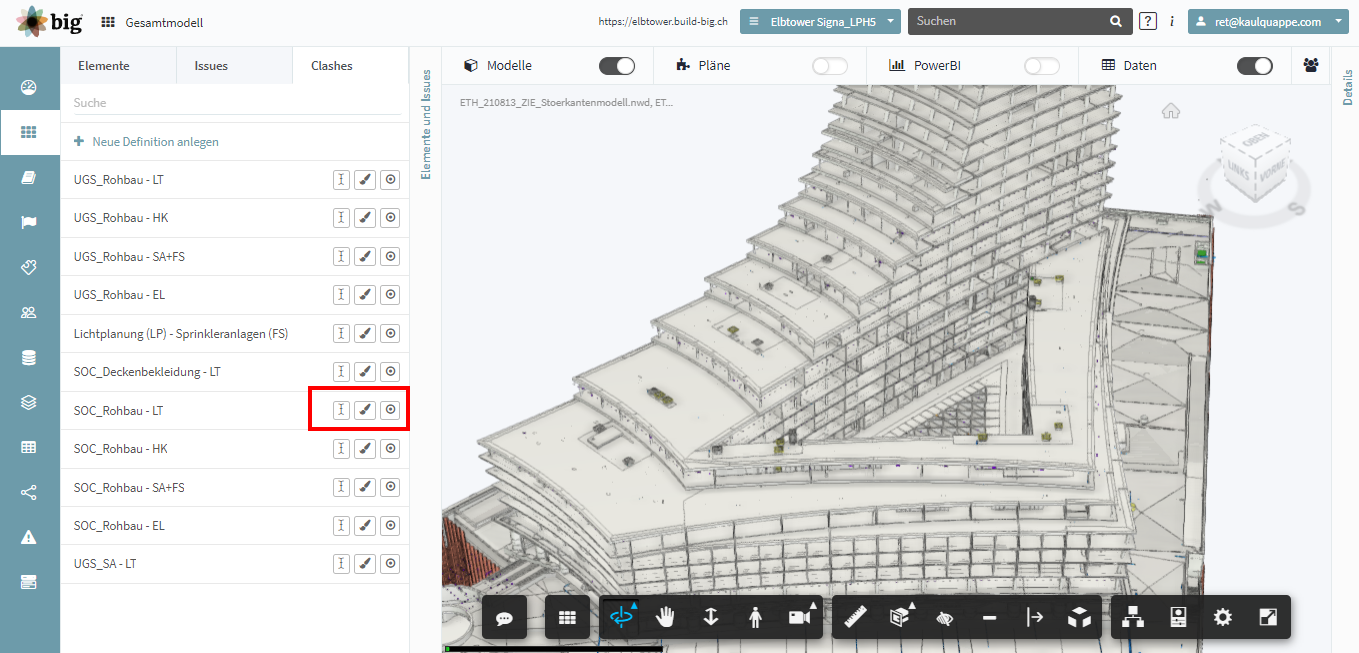Select the orbit tool in viewer toolbar

(x=623, y=617)
